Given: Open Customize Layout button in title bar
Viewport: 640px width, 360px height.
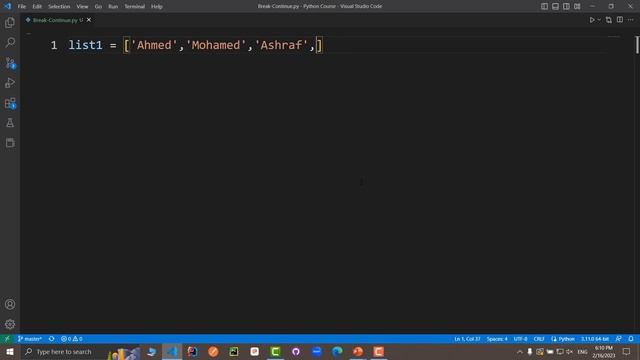Looking at the screenshot, I should point(577,6).
